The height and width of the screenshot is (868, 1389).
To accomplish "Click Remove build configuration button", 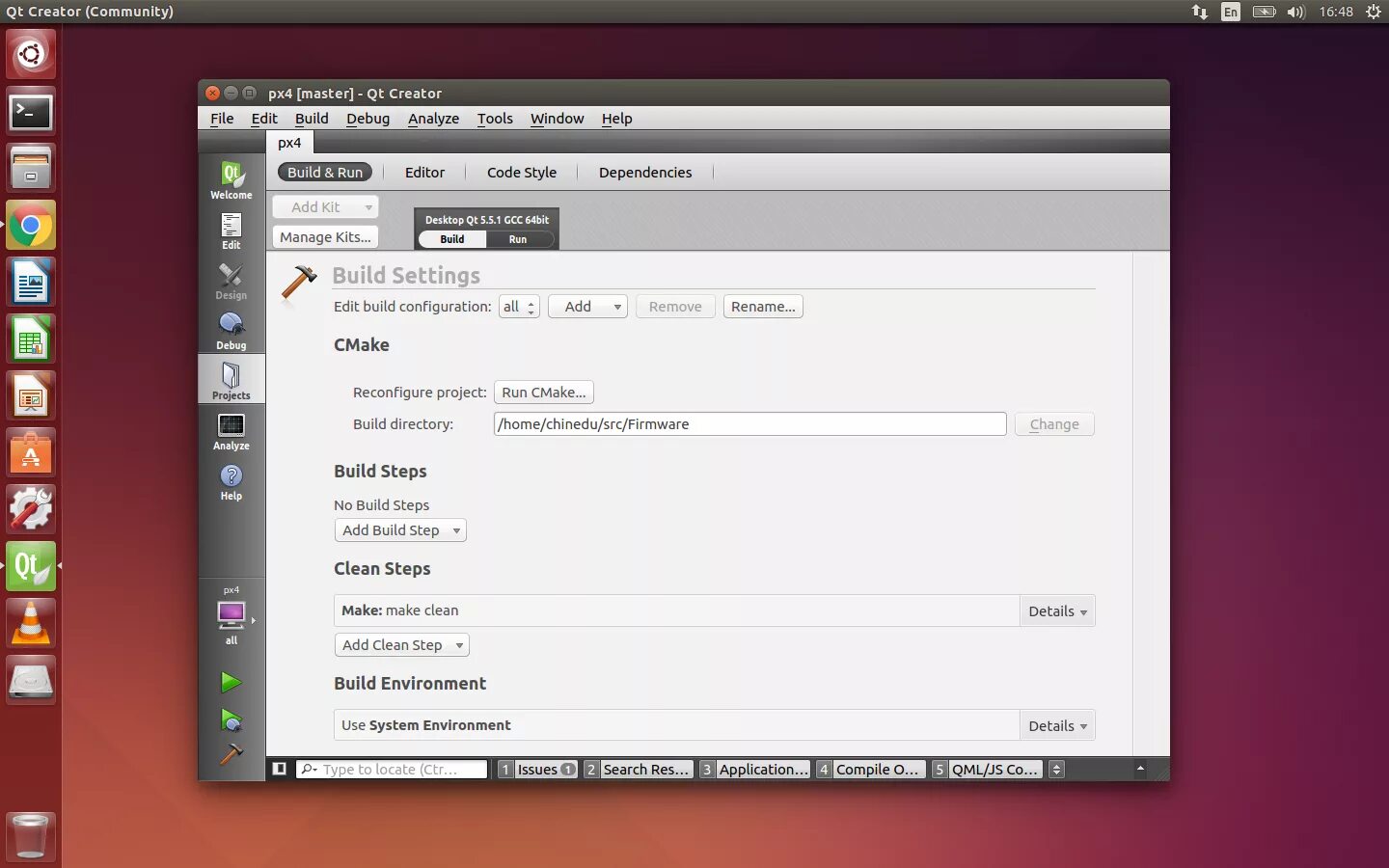I will [675, 307].
